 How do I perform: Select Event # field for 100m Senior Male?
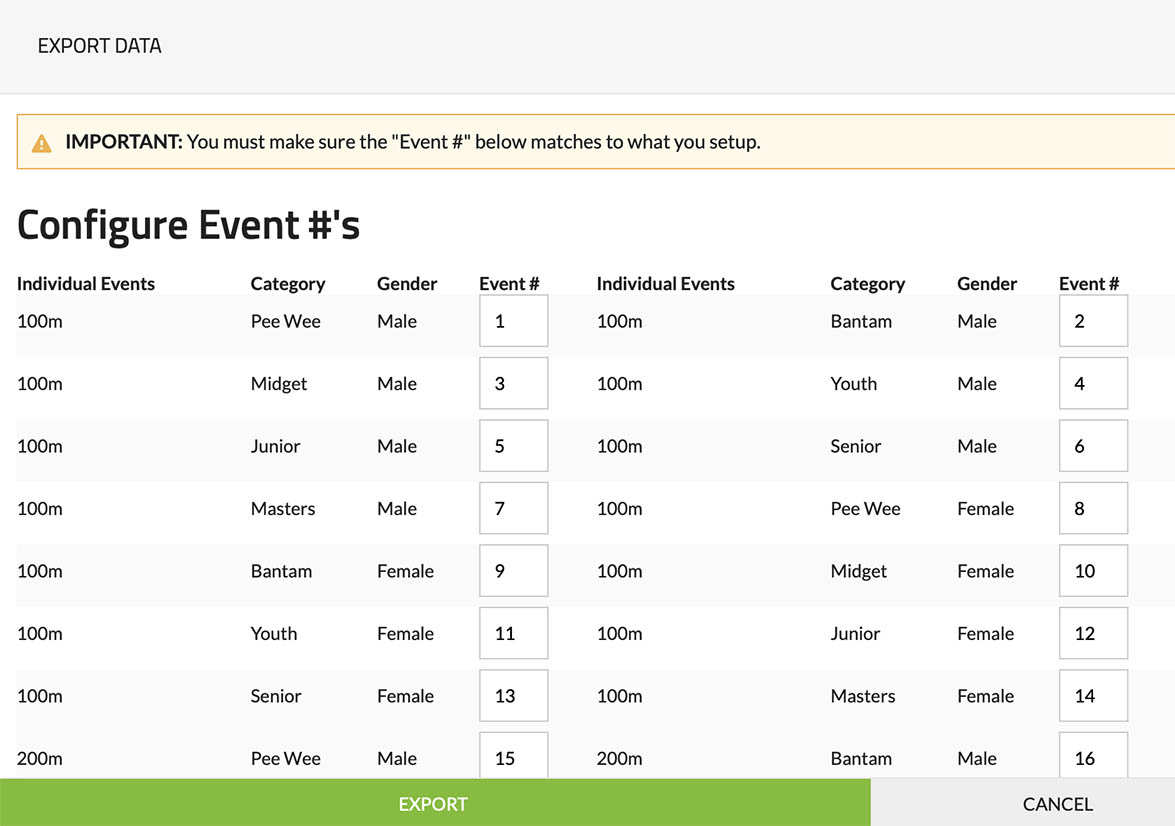(x=1093, y=446)
